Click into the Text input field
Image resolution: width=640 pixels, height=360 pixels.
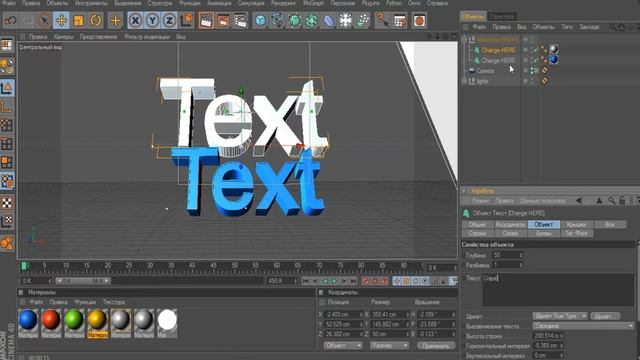(x=558, y=290)
